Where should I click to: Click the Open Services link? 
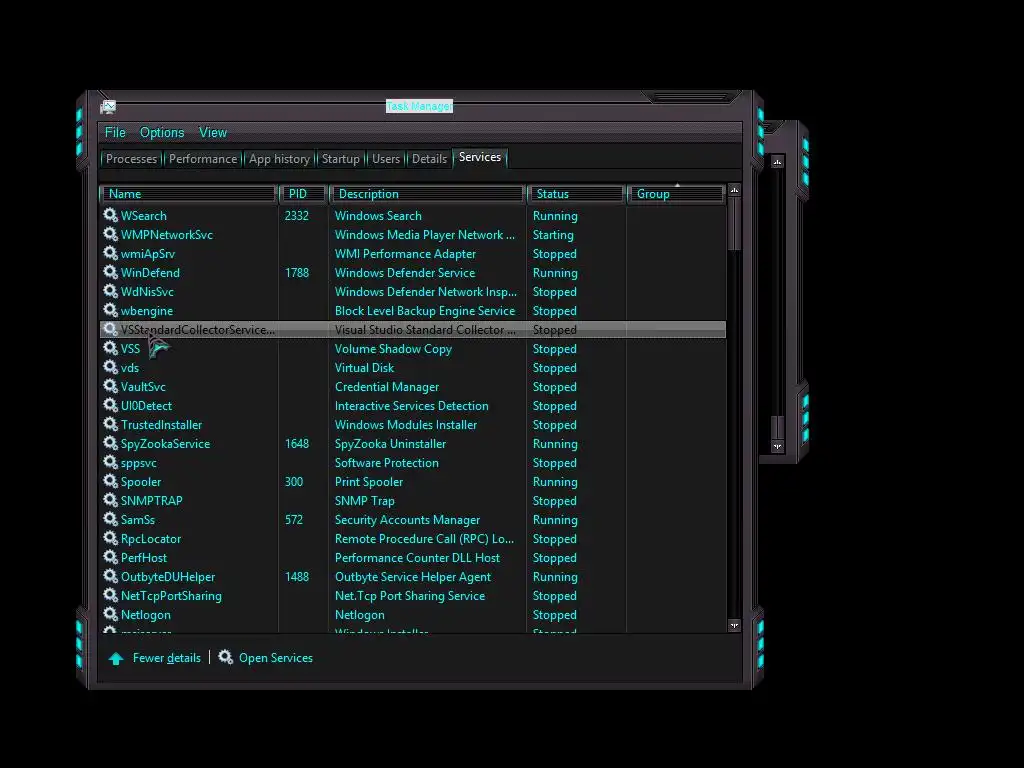pos(276,658)
